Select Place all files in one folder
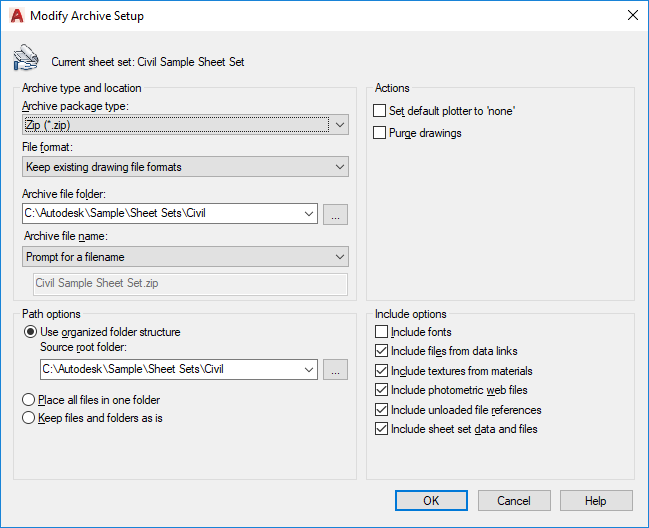This screenshot has height=528, width=649. (x=29, y=400)
